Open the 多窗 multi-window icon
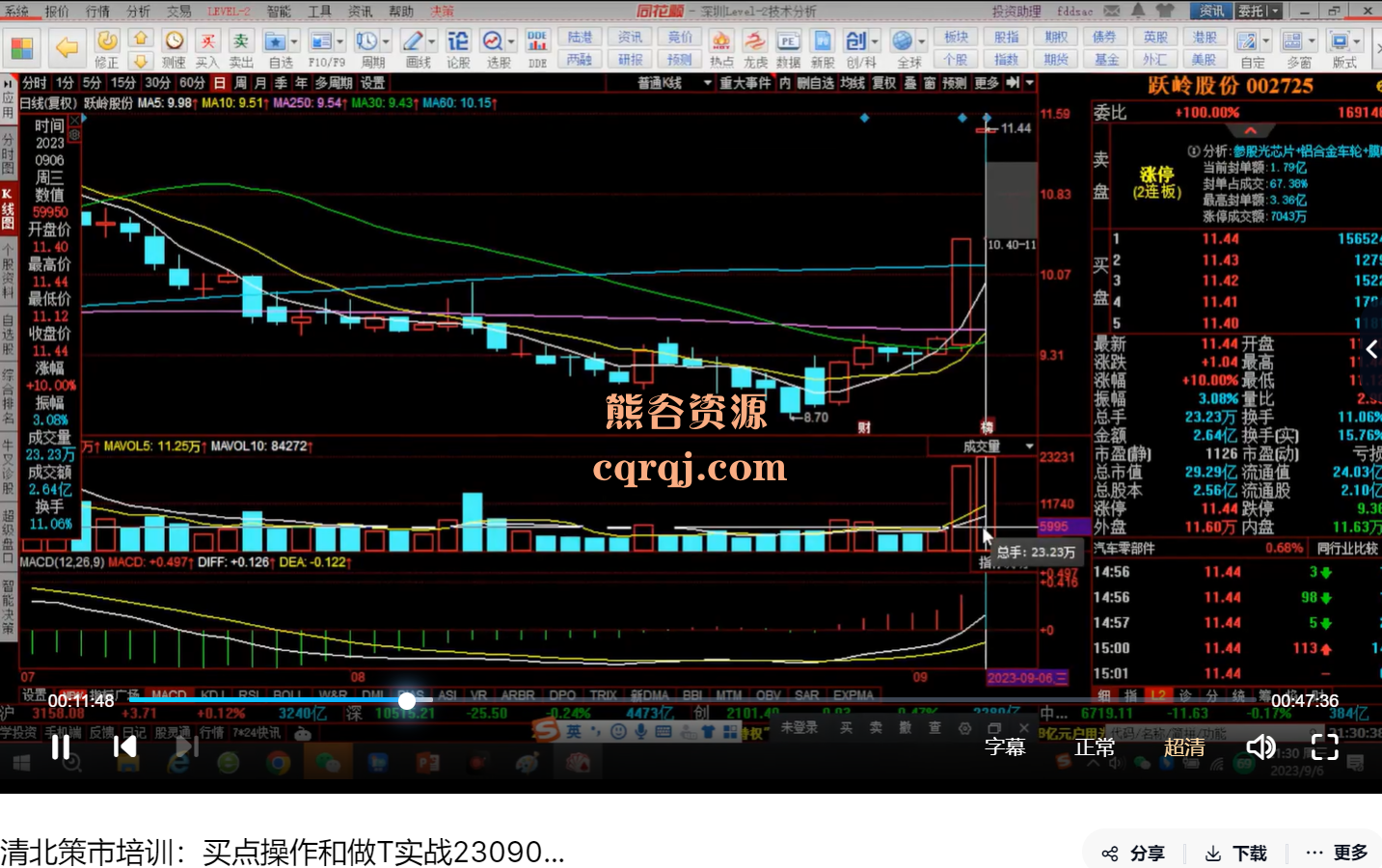The image size is (1382, 868). pyautogui.click(x=1293, y=41)
